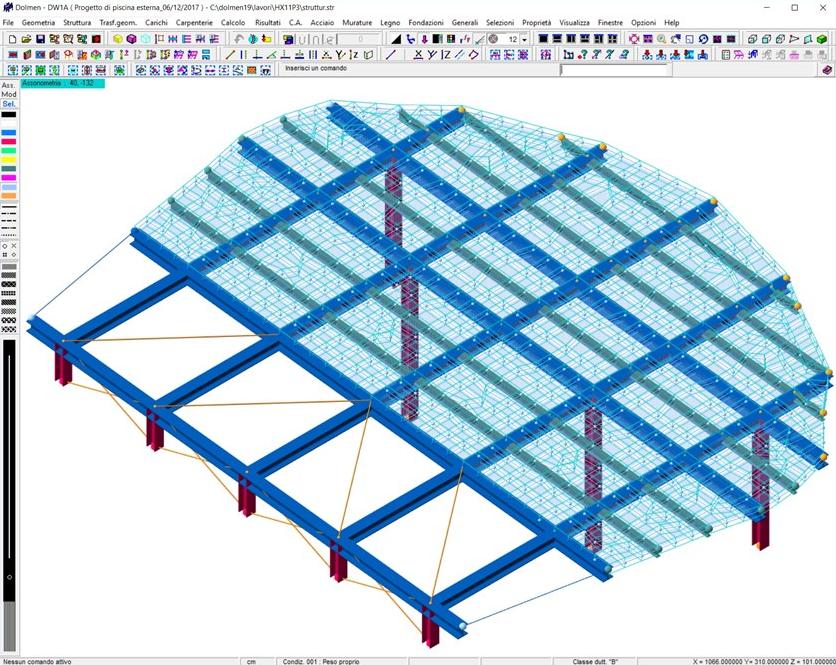Click the Undo arrow icon

239,39
